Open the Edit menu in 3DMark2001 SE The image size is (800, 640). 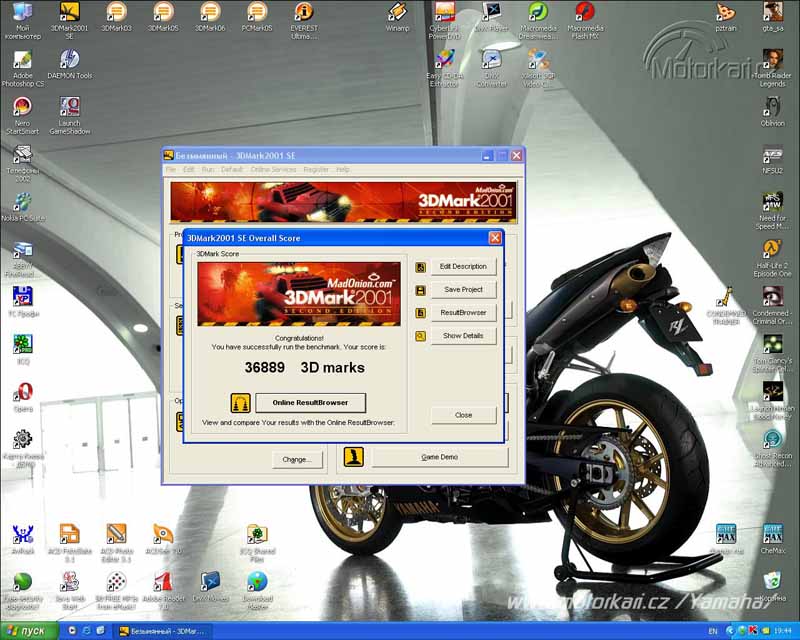coord(189,169)
